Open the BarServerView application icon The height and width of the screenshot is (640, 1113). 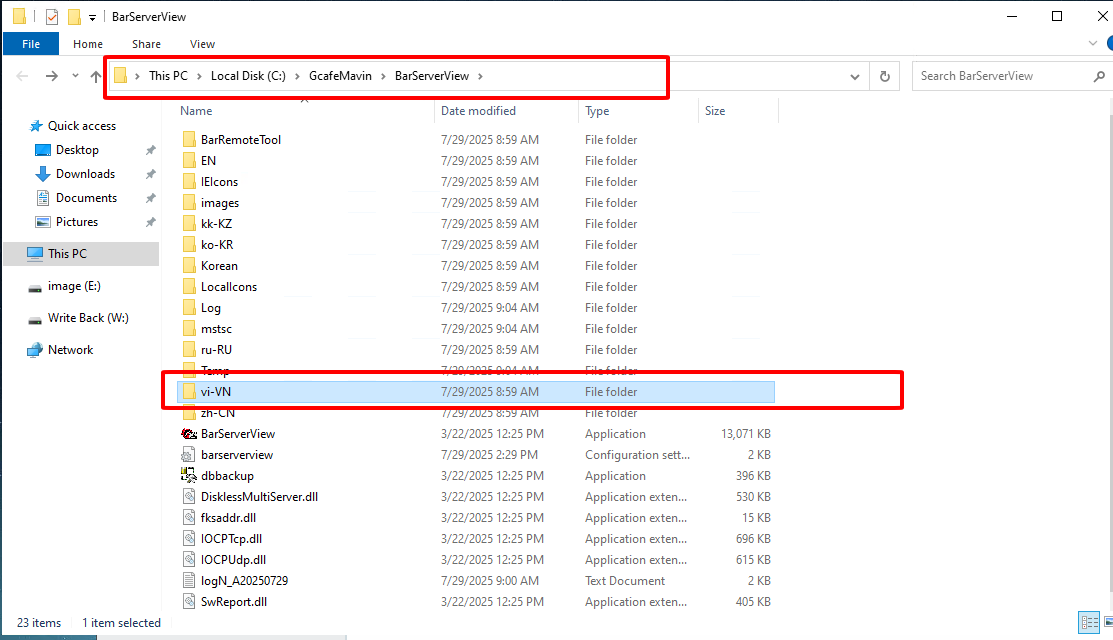(x=189, y=434)
